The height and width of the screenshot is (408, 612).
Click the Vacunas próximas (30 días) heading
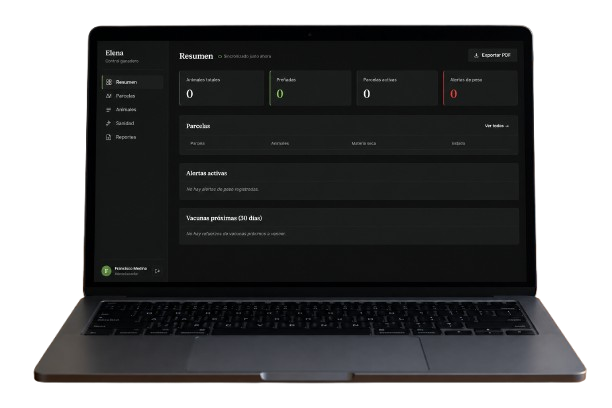tap(224, 218)
